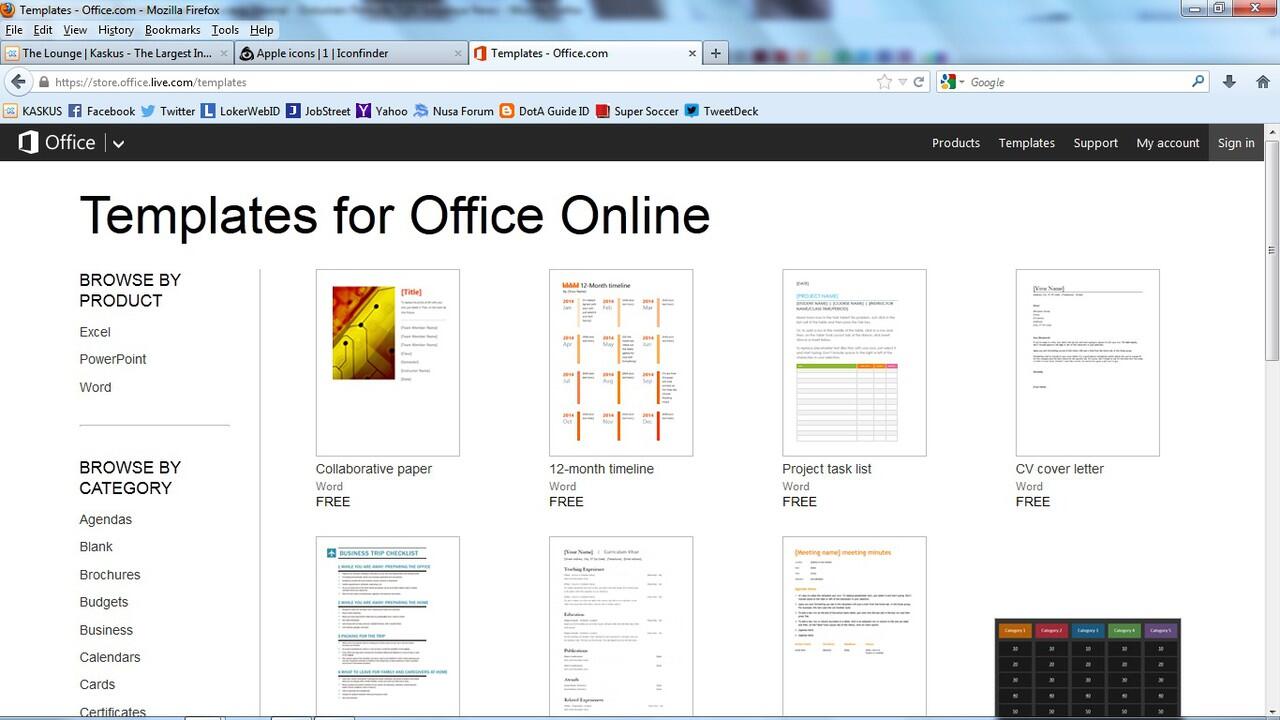Browse Word templates in sidebar
Viewport: 1280px width, 720px height.
(96, 387)
